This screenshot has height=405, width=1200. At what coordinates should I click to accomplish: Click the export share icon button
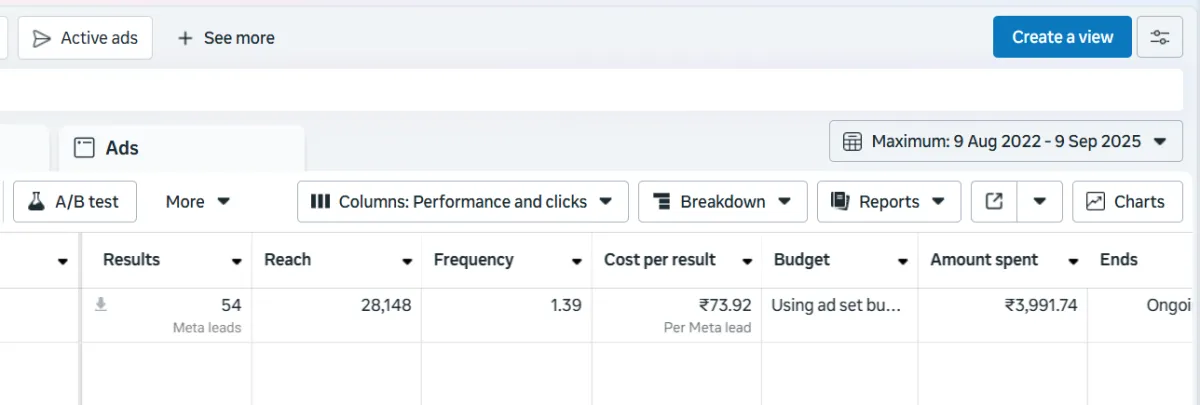click(x=994, y=201)
